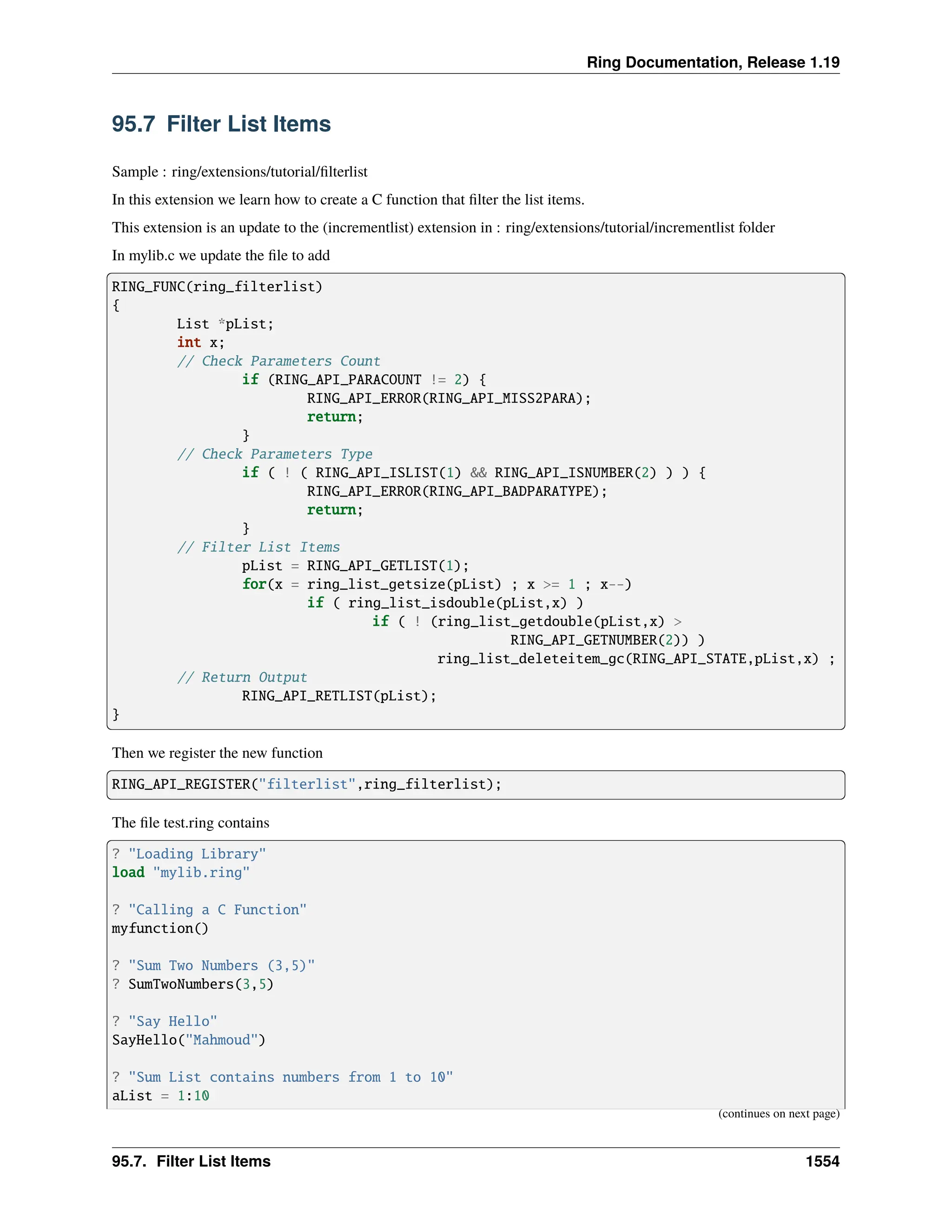Click the sentence starting 'In this extension we learn'
This screenshot has width=952, height=1232.
click(x=348, y=200)
